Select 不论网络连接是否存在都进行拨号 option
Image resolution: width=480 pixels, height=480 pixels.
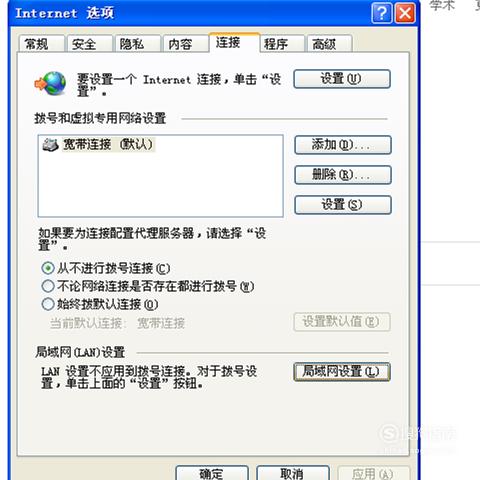pos(48,286)
